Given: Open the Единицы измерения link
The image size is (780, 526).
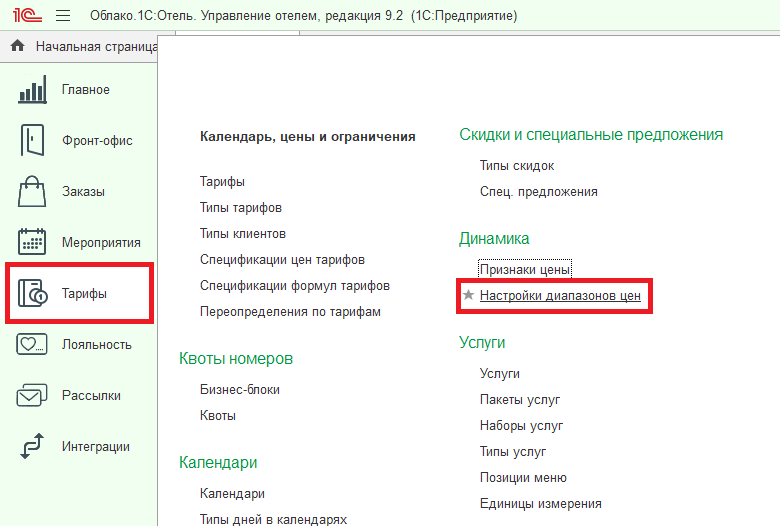Looking at the screenshot, I should point(541,504).
